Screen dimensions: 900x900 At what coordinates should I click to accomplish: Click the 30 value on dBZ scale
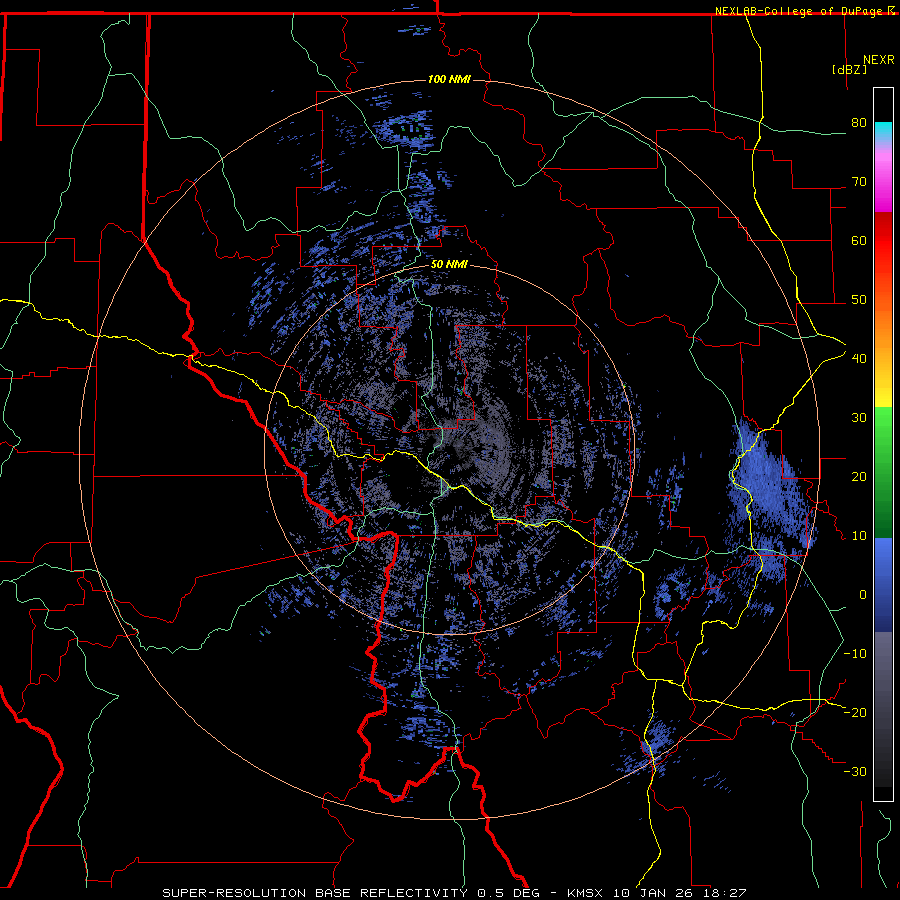click(x=859, y=417)
